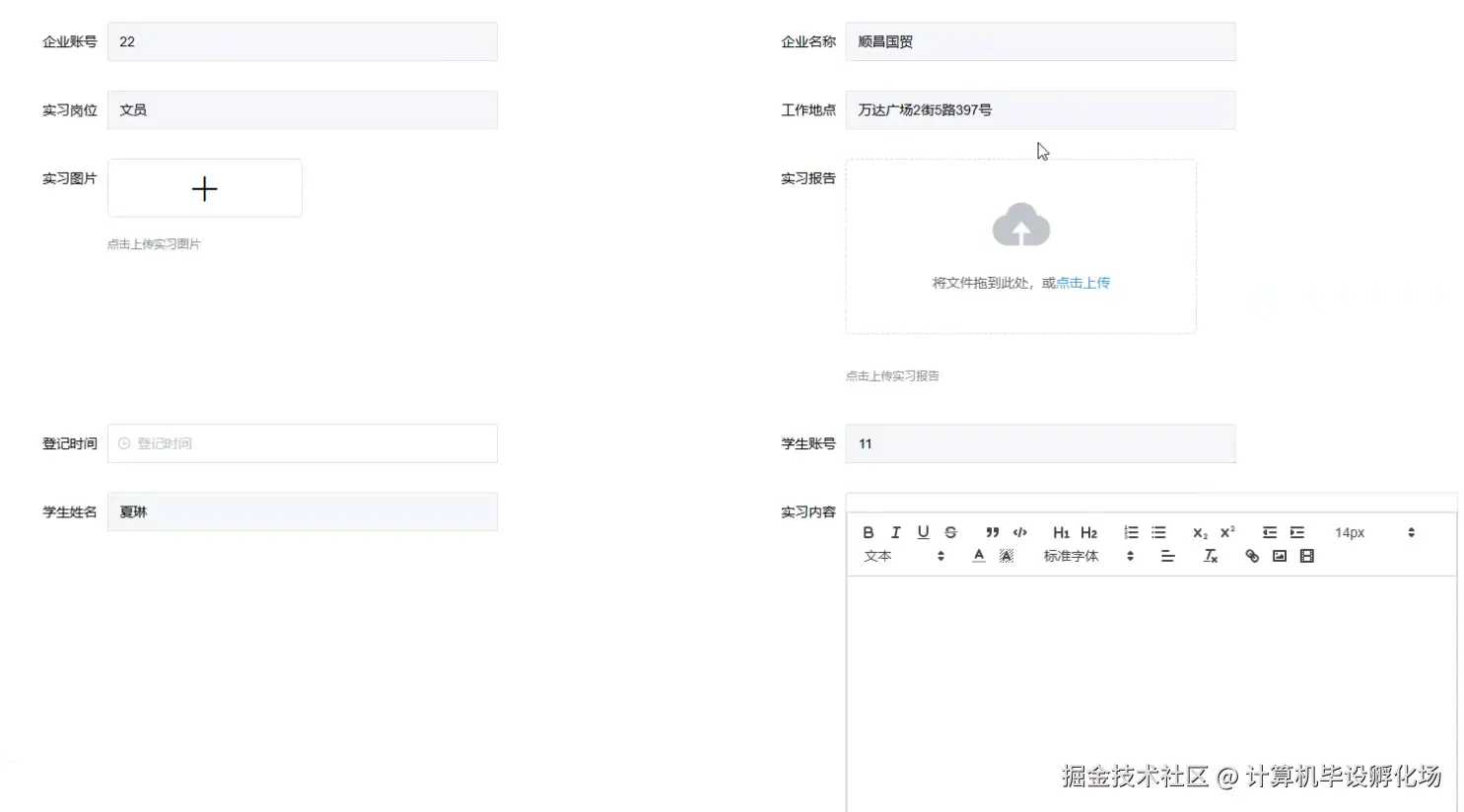Apply strikethrough formatting to text
This screenshot has width=1464, height=812.
(950, 532)
